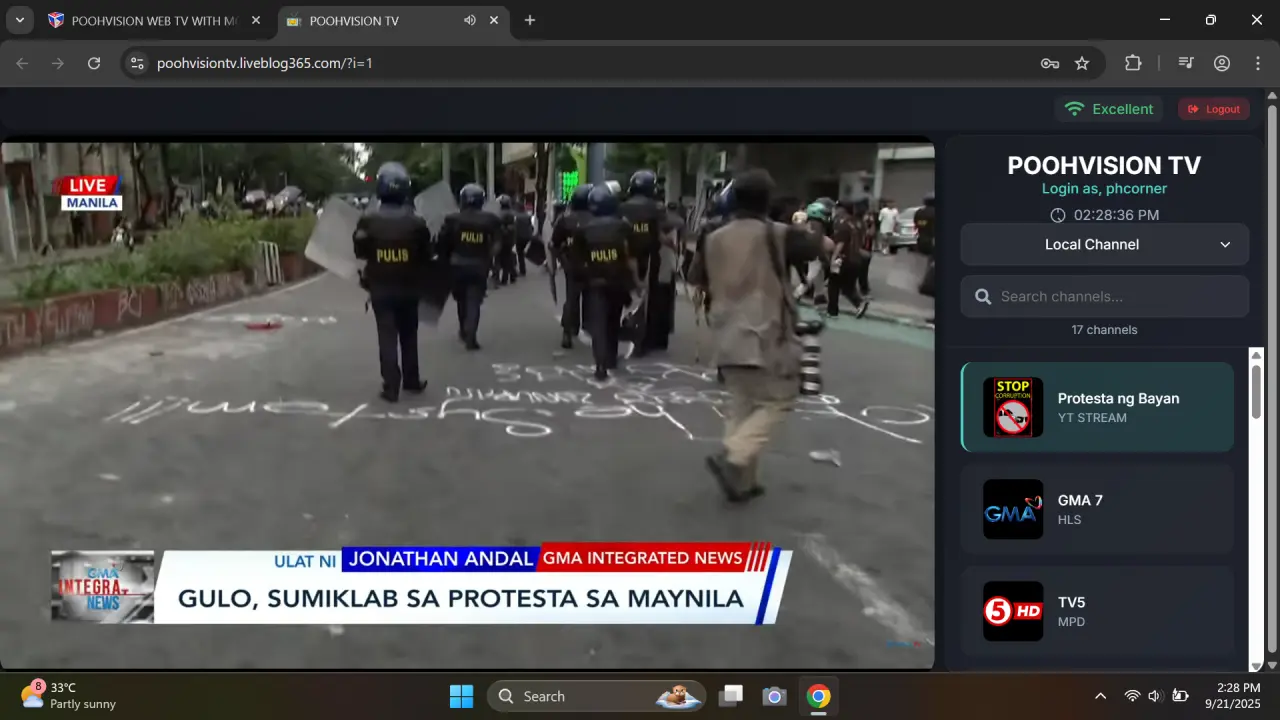Reload the page
Image resolution: width=1280 pixels, height=720 pixels.
[94, 63]
